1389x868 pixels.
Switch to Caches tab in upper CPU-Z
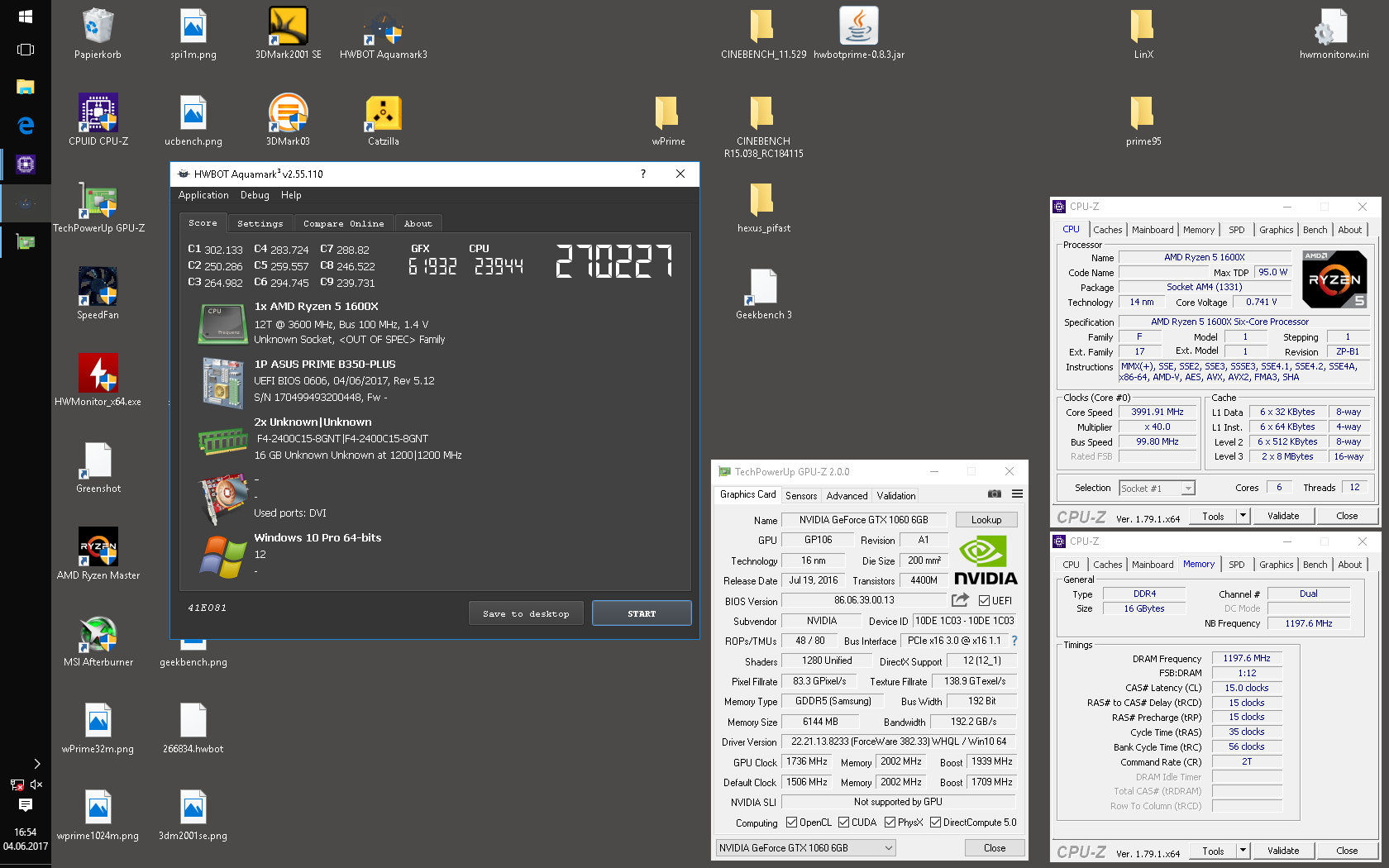(1107, 230)
